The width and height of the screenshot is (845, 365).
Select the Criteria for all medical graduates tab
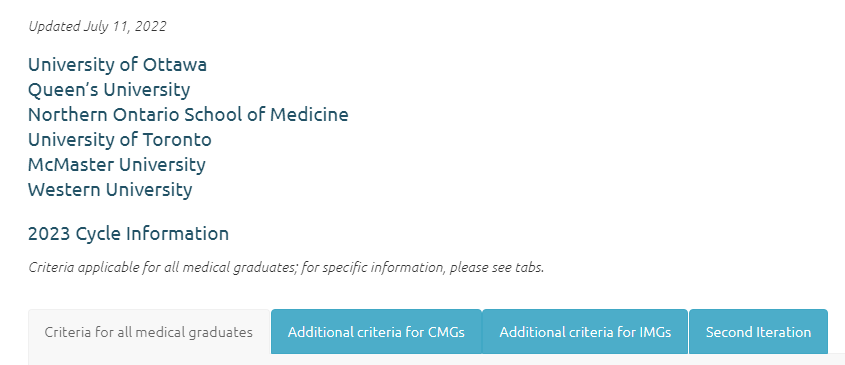point(149,332)
